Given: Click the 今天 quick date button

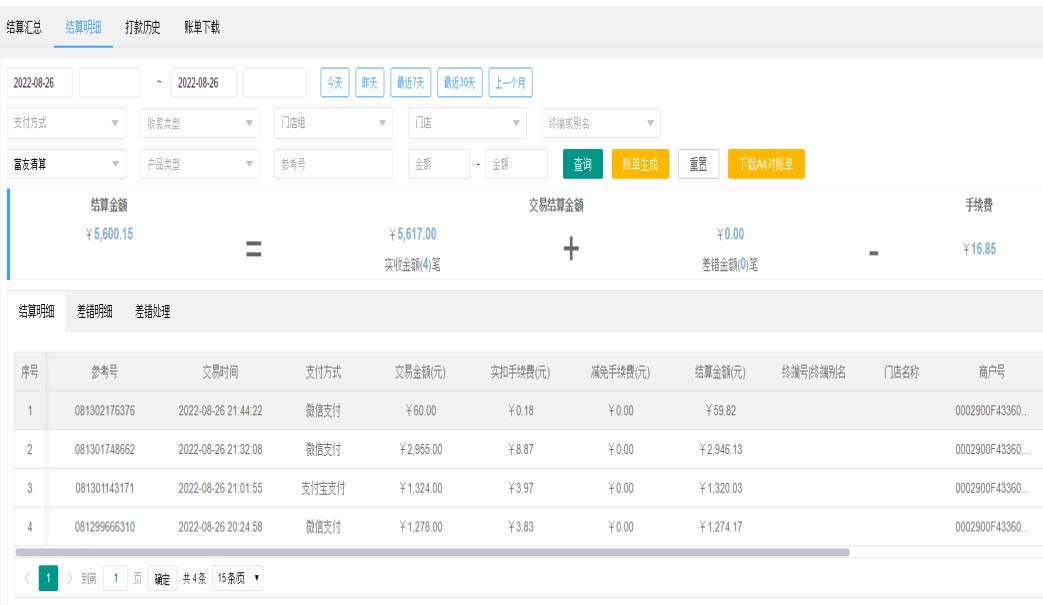Looking at the screenshot, I should (x=334, y=82).
